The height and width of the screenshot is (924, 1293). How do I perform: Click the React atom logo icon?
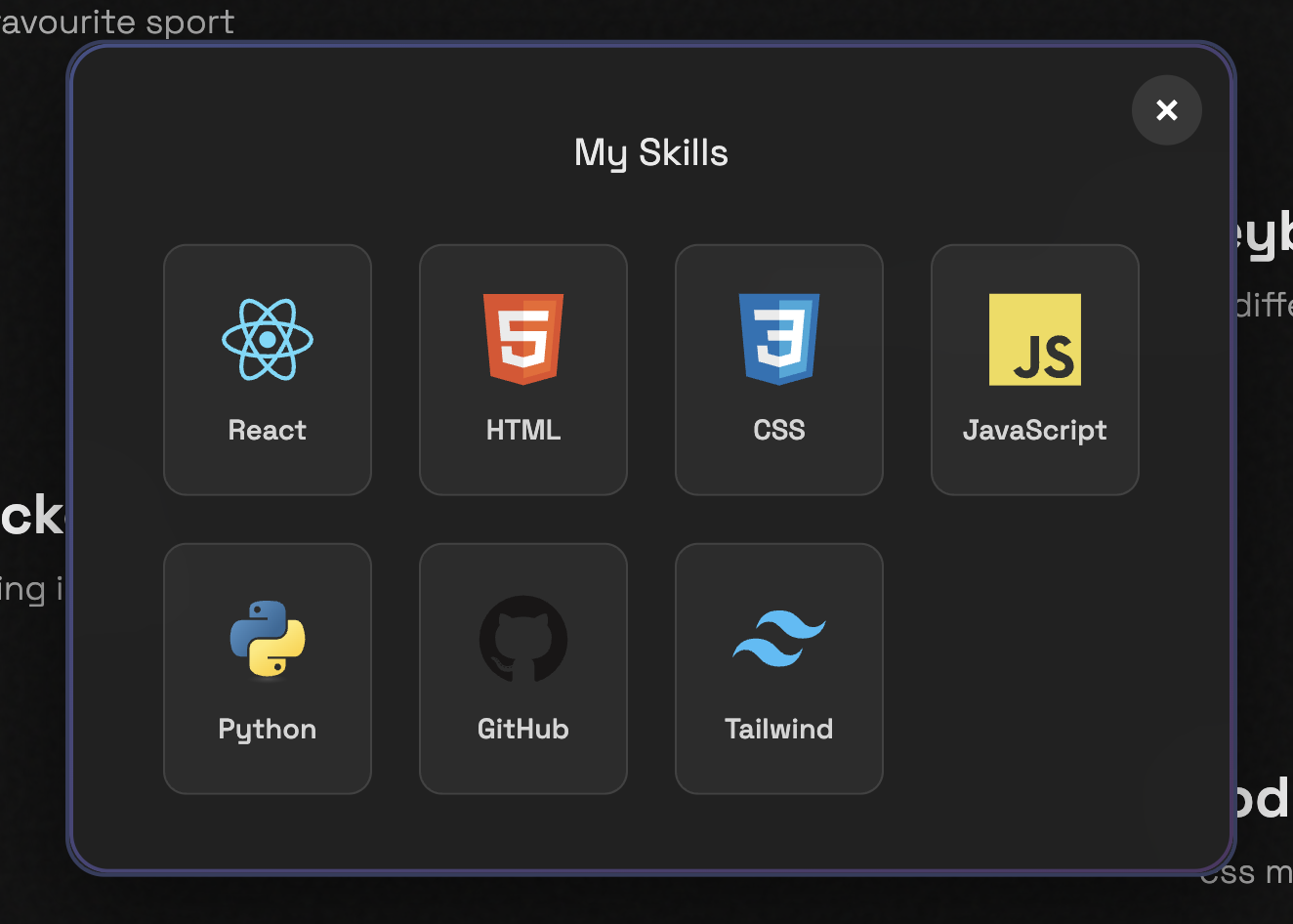click(x=268, y=340)
